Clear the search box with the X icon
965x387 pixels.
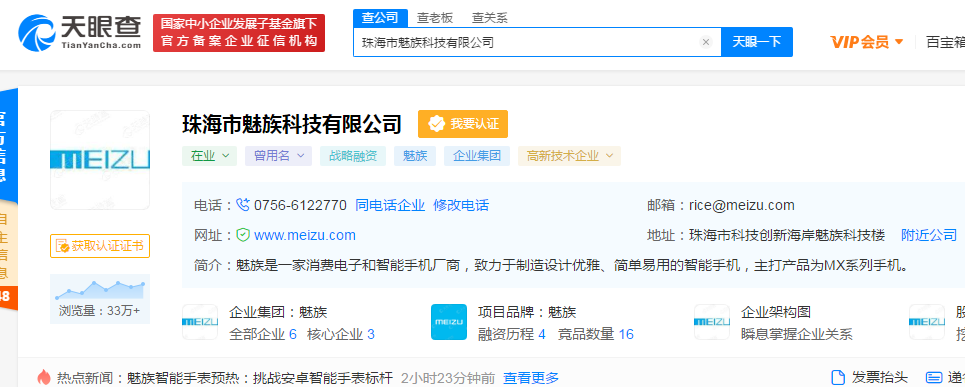coord(706,42)
